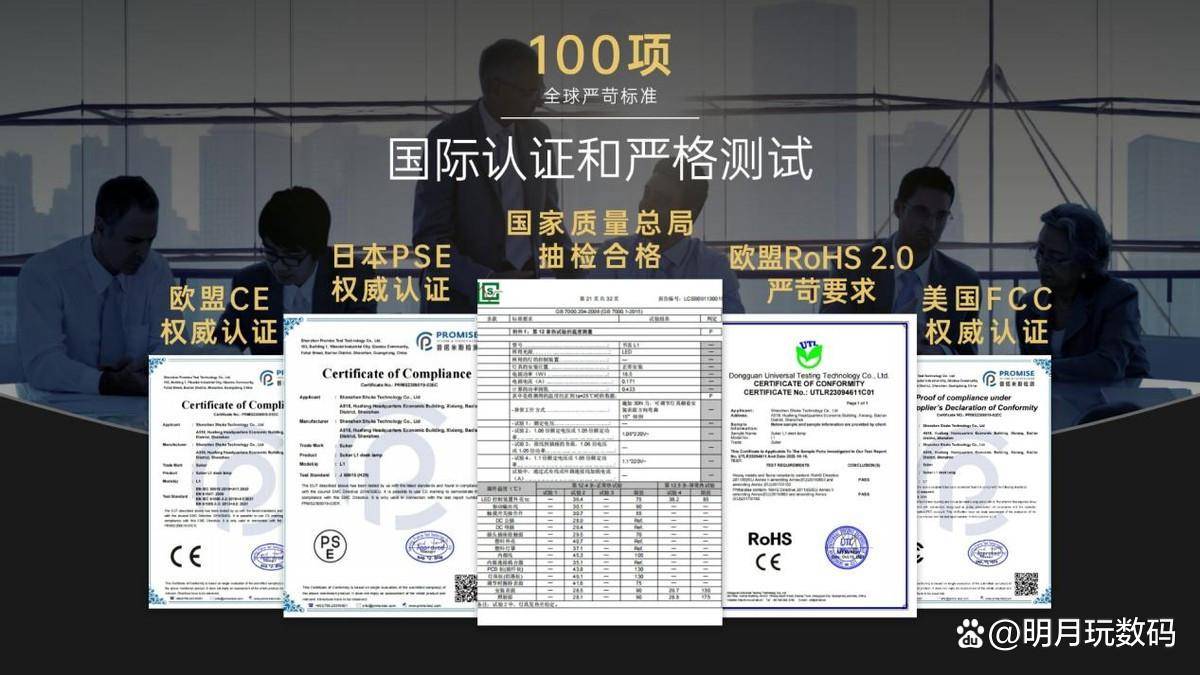Click the RoHS CE mark on the conformity certificate
The image size is (1200, 675).
coord(768,561)
